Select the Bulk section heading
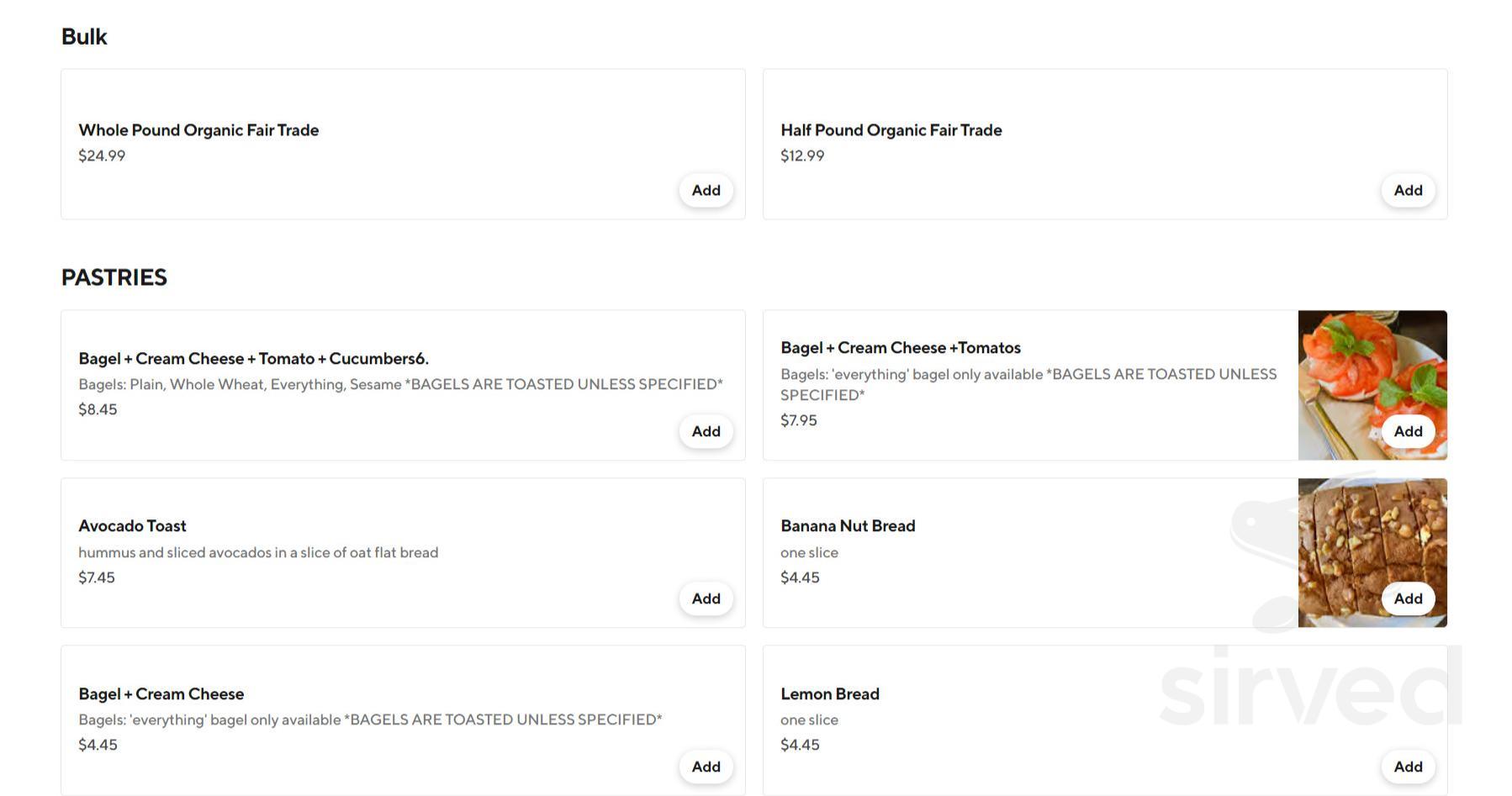1512x796 pixels. coord(84,37)
